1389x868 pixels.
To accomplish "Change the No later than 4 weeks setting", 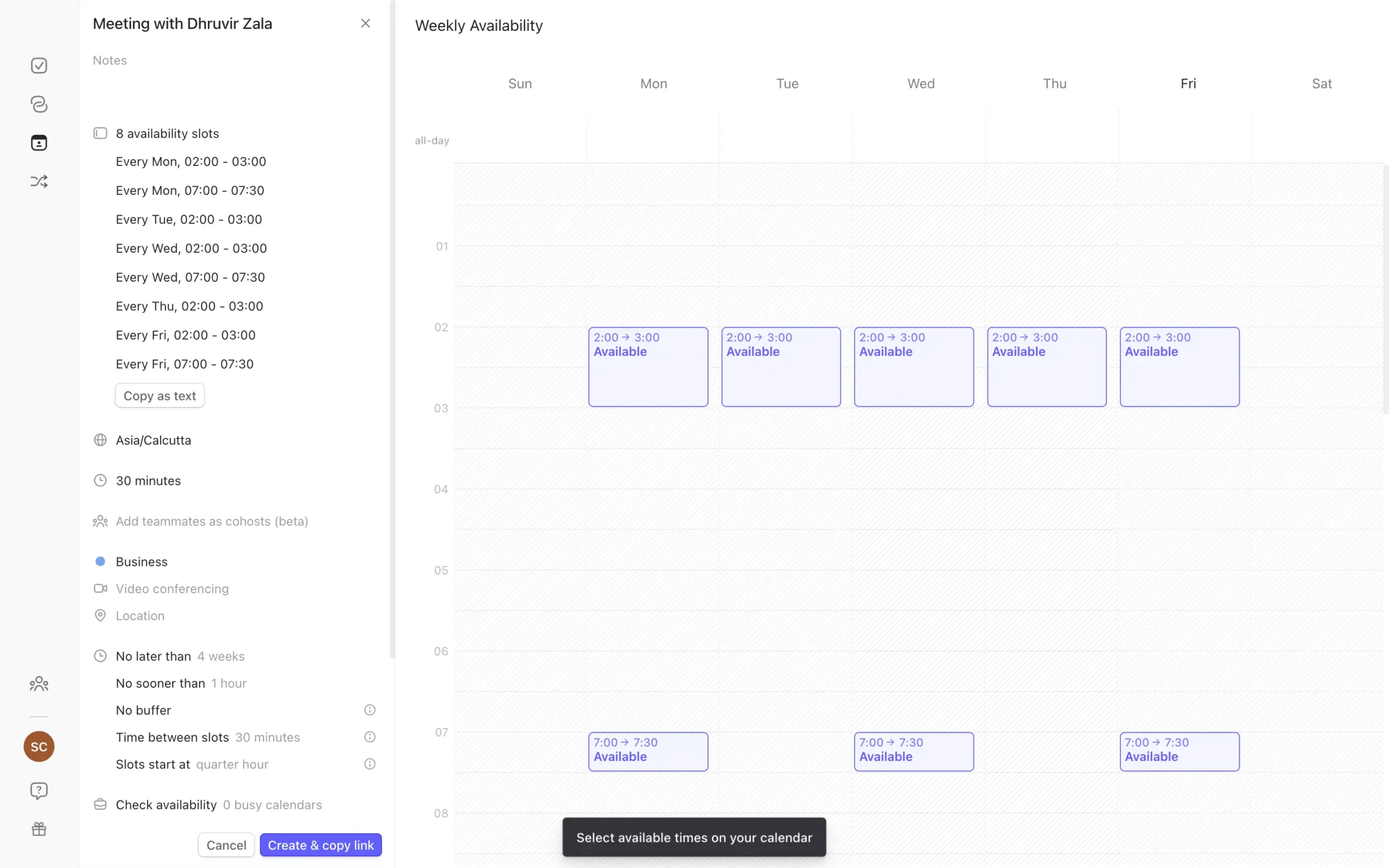I will [220, 655].
